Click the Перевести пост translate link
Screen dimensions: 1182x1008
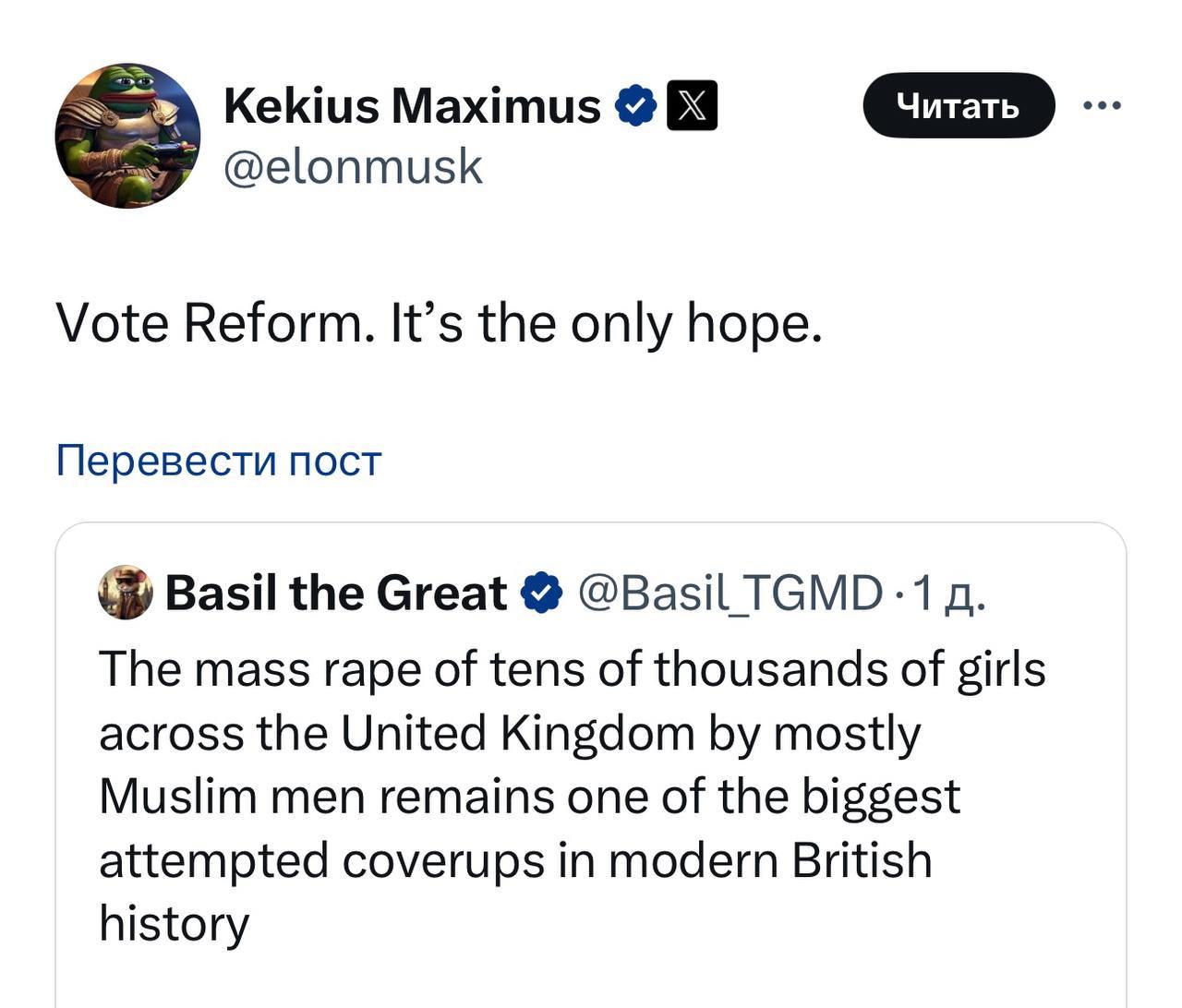click(218, 460)
